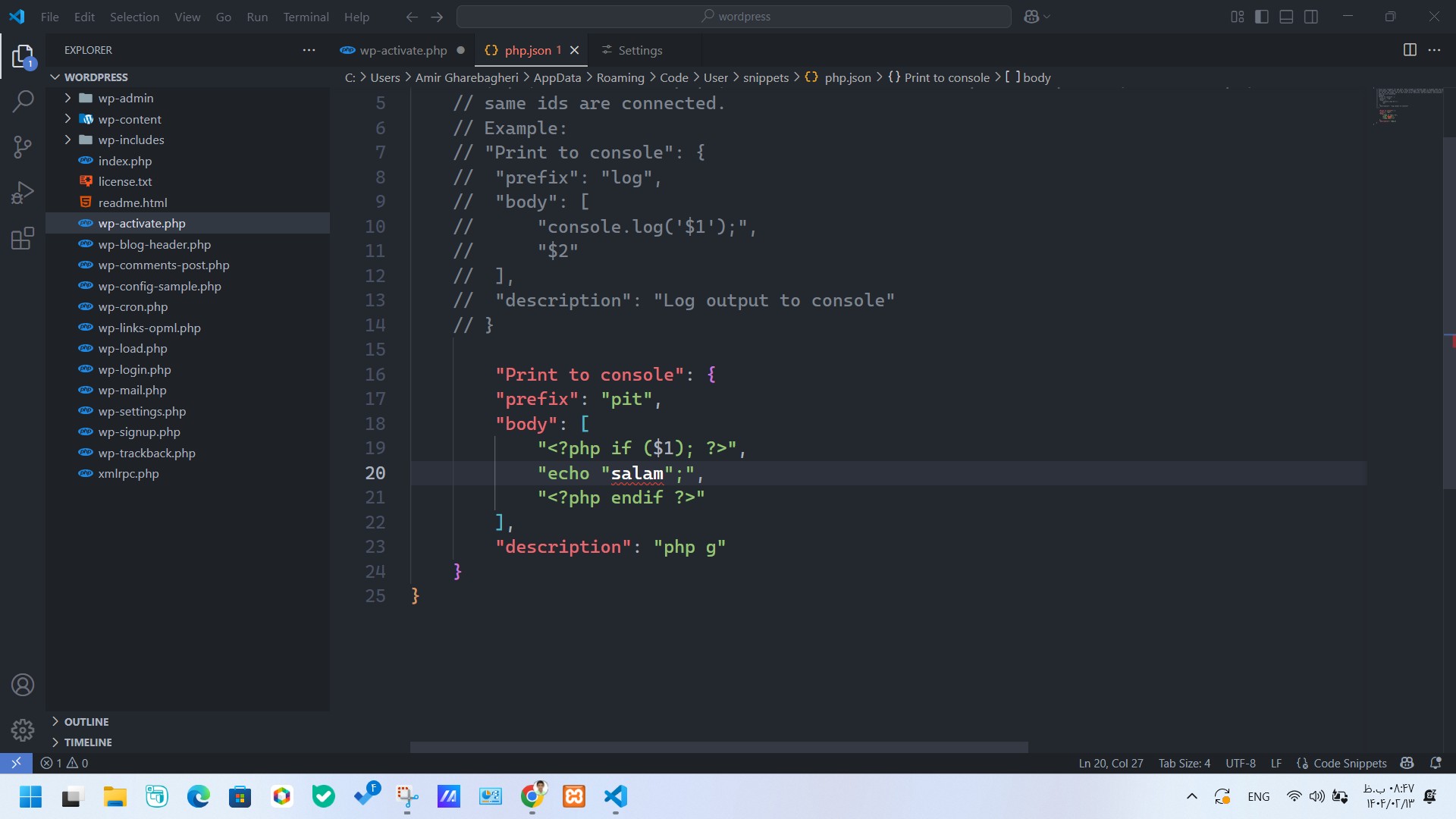Open Microsoft Edge from taskbar
Image resolution: width=1456 pixels, height=819 pixels.
click(199, 796)
